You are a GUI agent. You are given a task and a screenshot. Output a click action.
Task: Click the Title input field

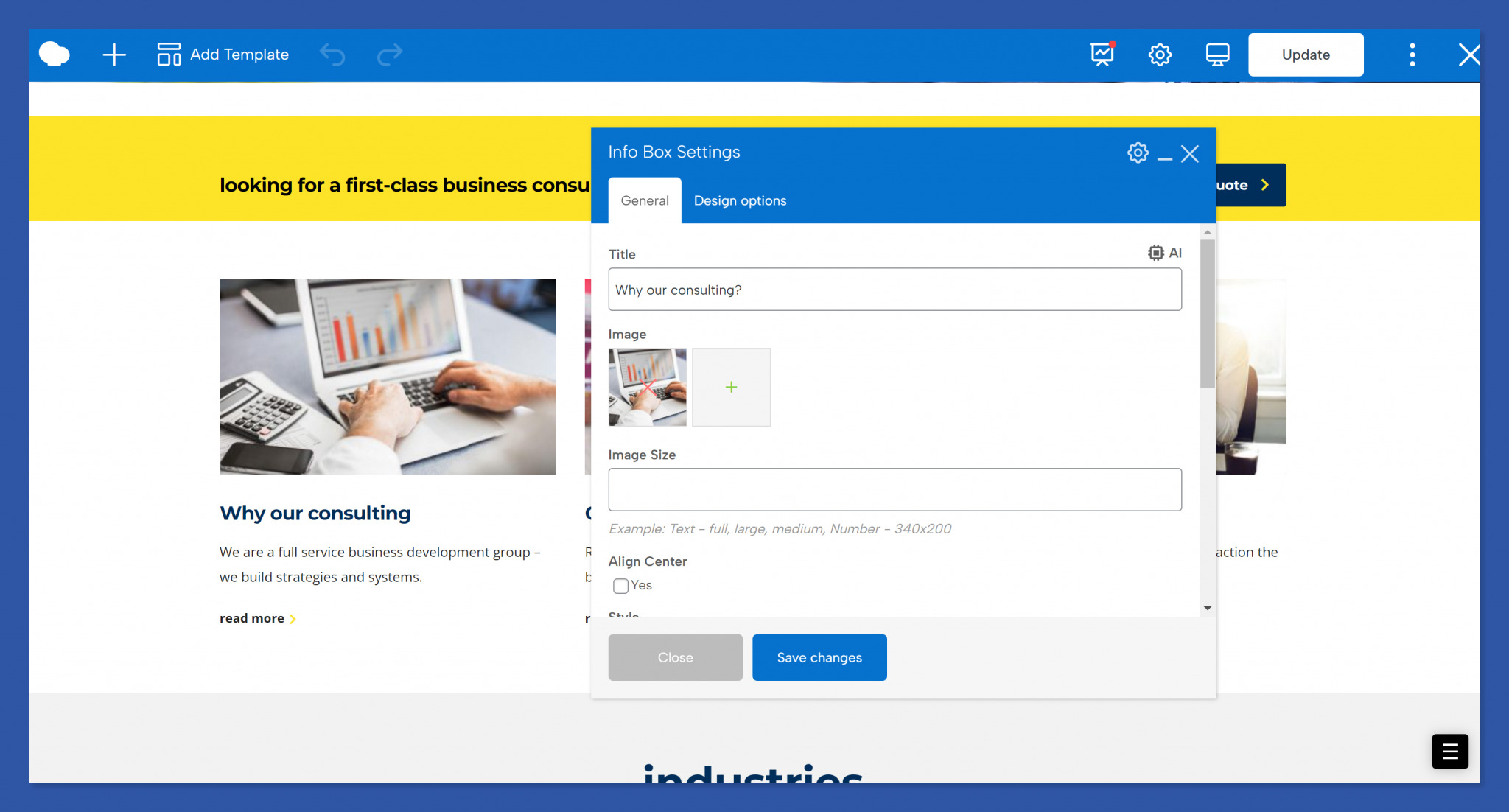(x=894, y=290)
